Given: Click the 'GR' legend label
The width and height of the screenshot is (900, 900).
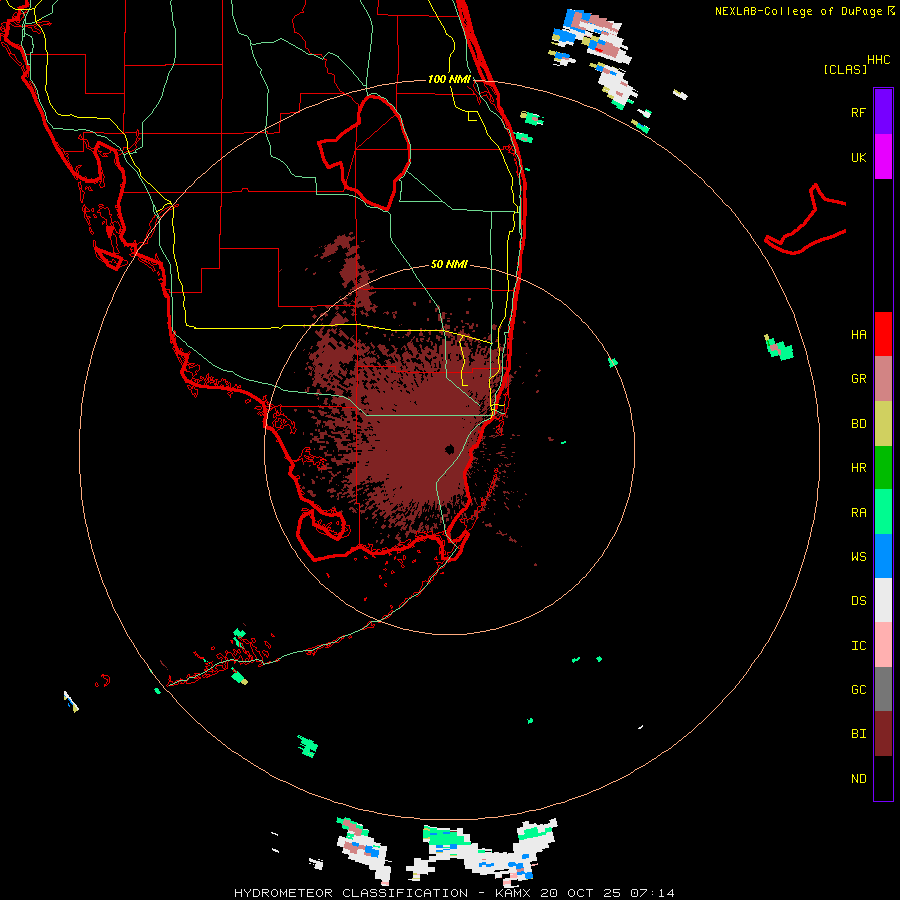Looking at the screenshot, I should point(858,379).
